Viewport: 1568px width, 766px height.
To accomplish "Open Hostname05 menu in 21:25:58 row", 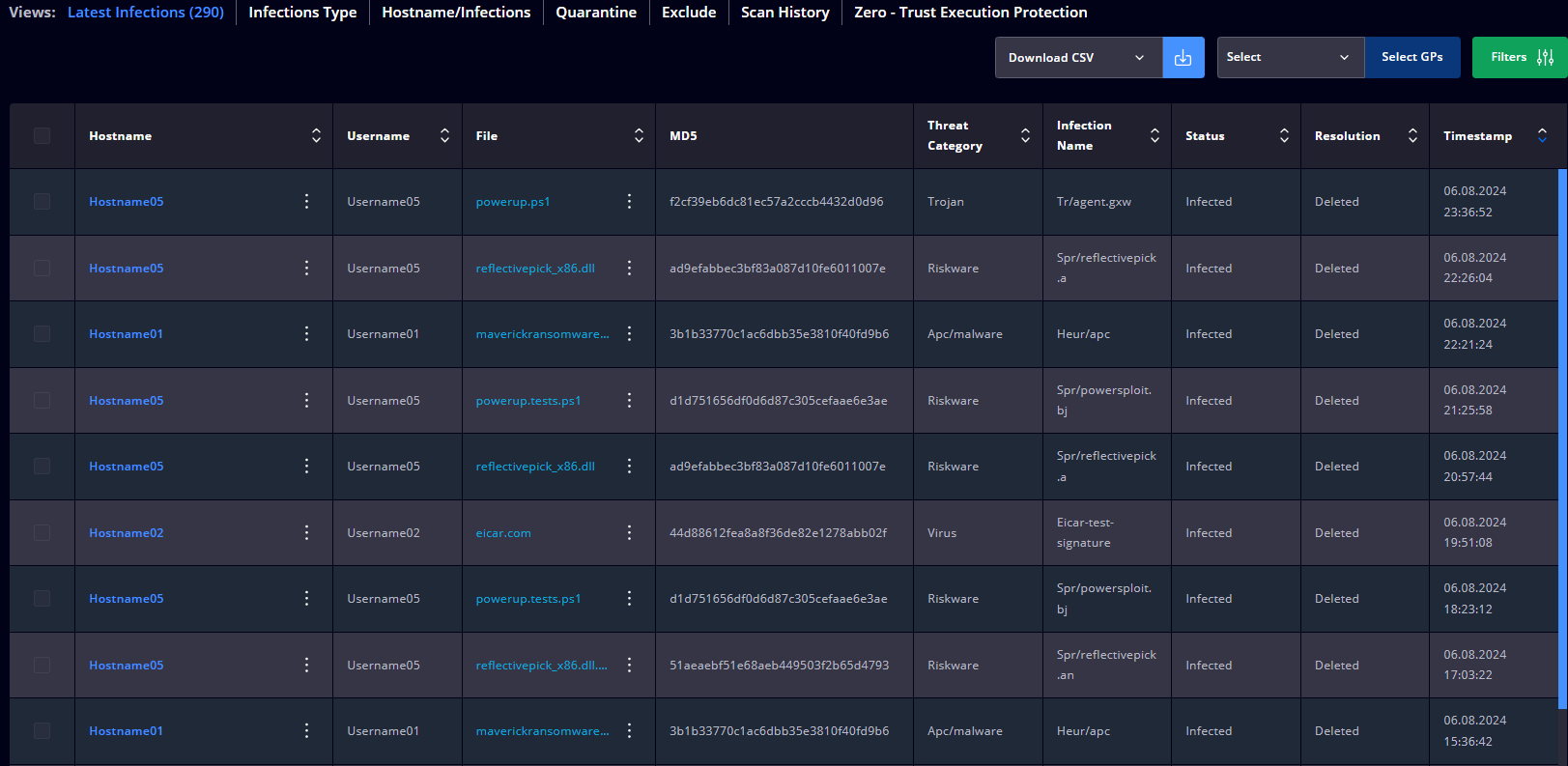I will coord(307,400).
